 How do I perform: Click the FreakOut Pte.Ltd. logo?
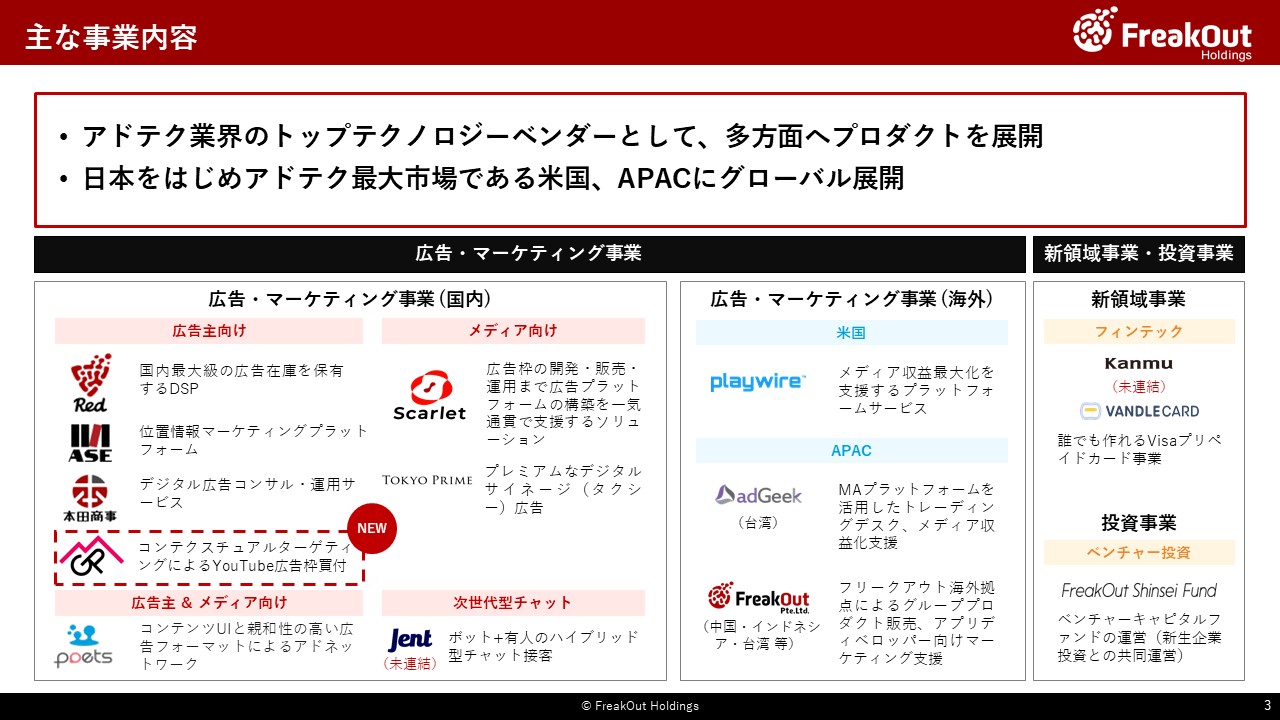(x=758, y=597)
